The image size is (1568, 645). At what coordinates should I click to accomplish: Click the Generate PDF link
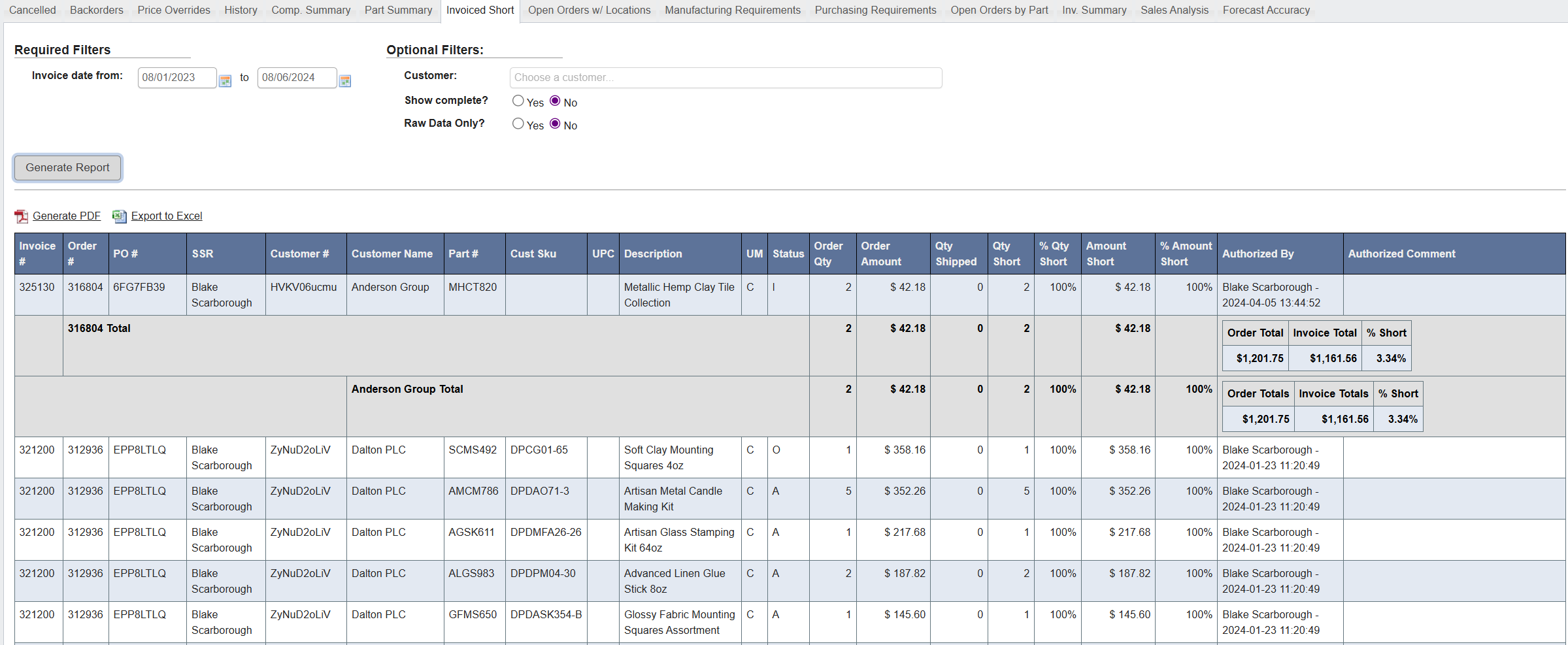pos(67,216)
